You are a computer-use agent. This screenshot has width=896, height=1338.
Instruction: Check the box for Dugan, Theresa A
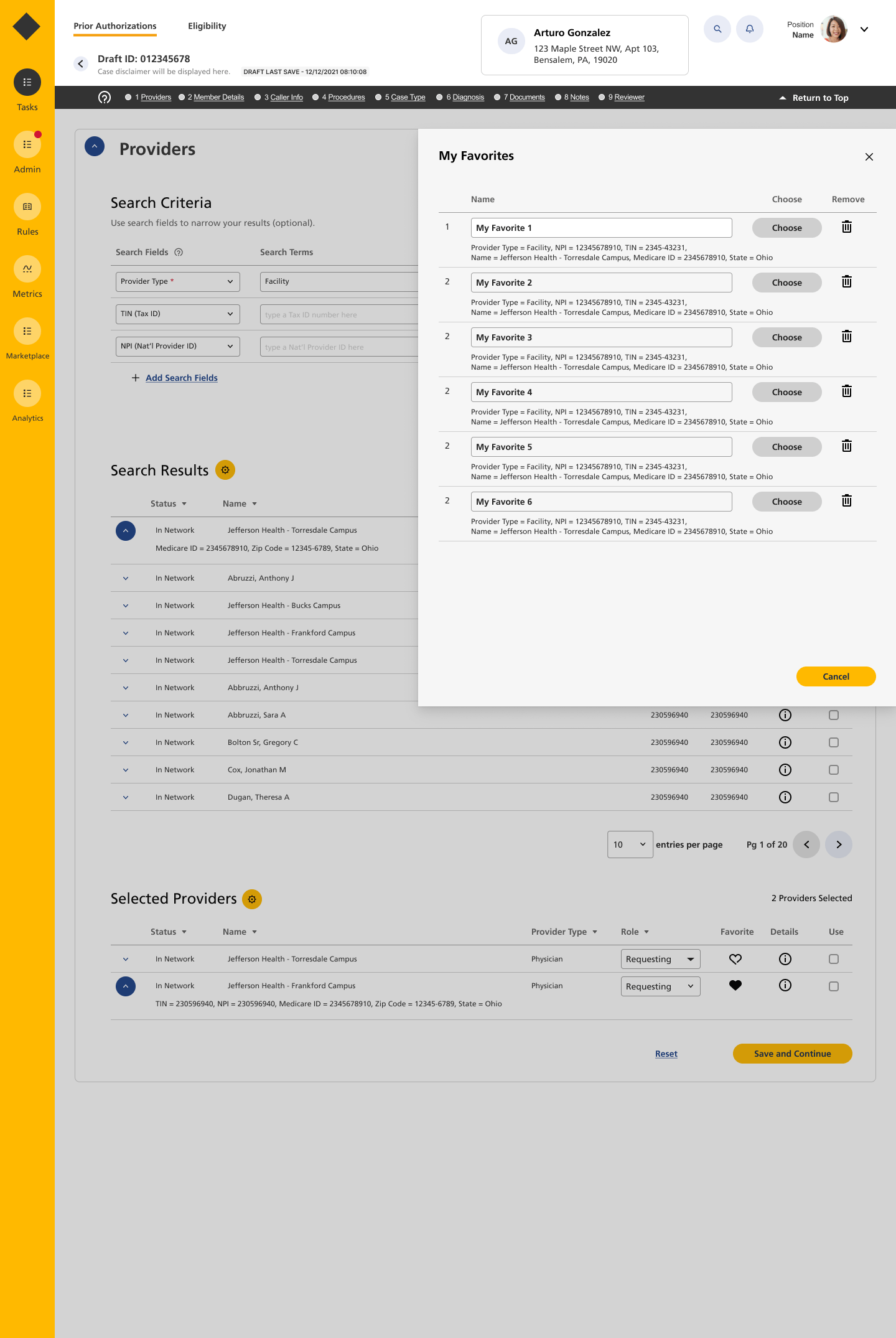click(834, 797)
